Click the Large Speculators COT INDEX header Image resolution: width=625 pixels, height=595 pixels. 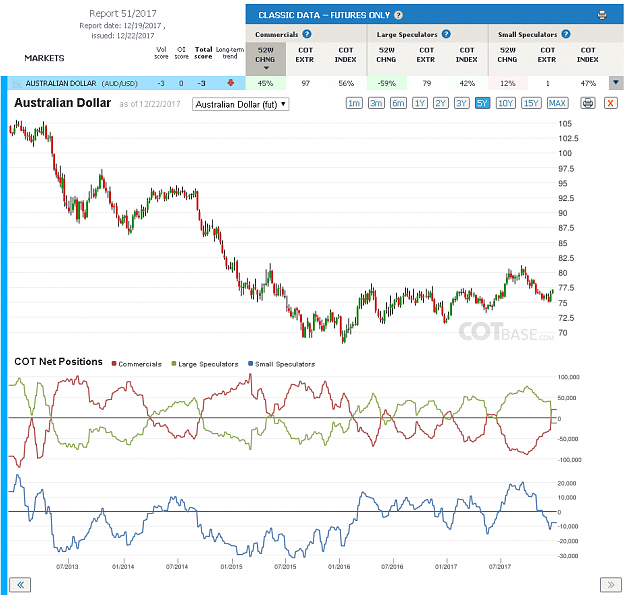pyautogui.click(x=467, y=55)
